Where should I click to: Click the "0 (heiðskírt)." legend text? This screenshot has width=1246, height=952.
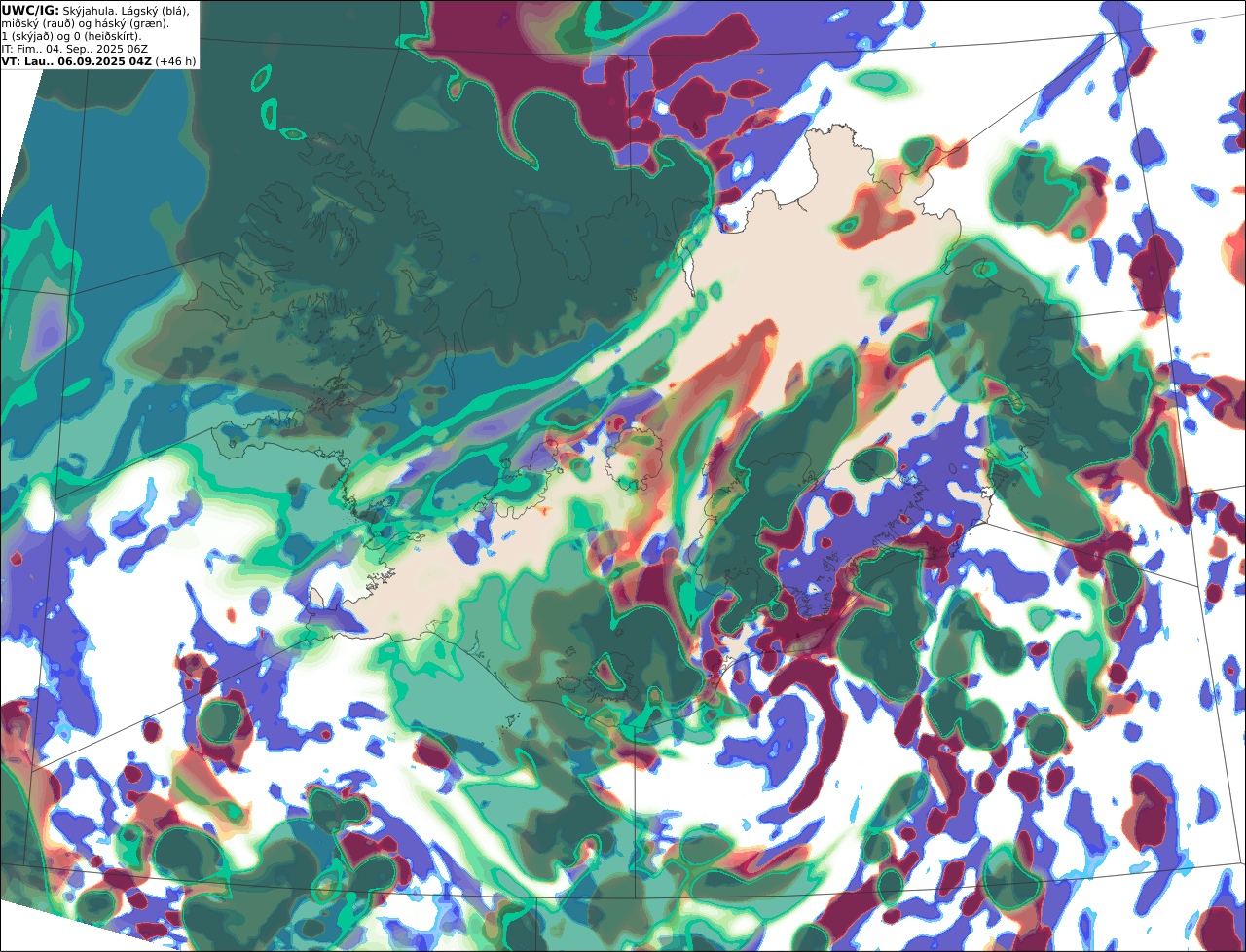108,36
